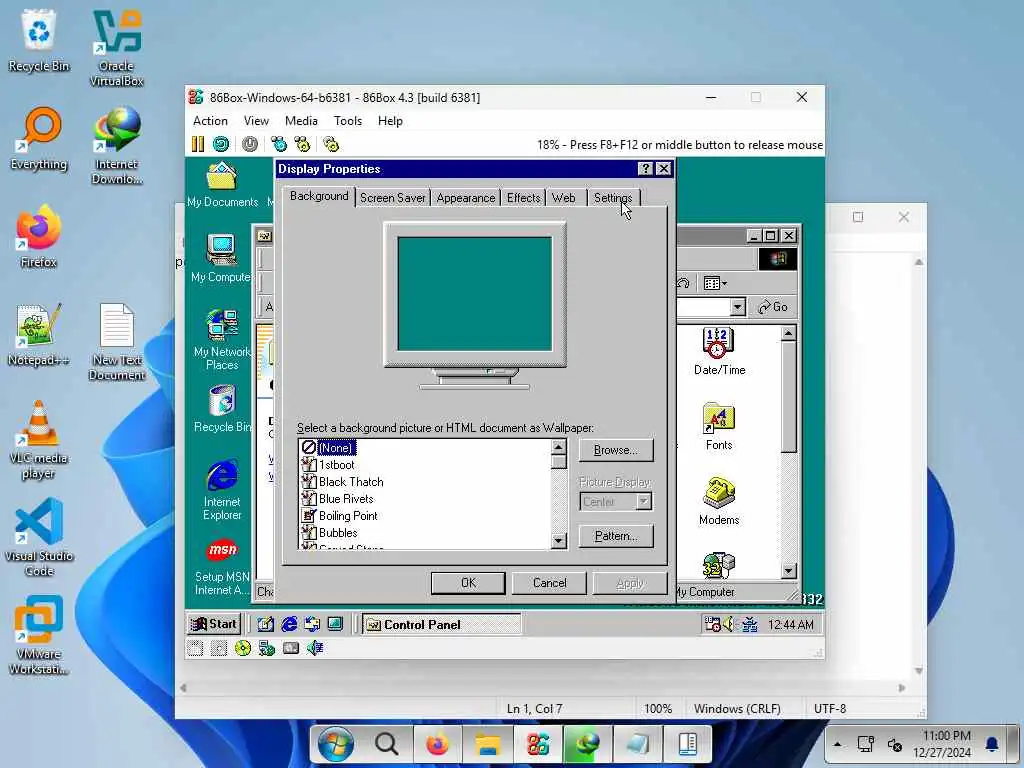This screenshot has height=768, width=1024.
Task: Click the Ctrl+Alt+Esc toolbar icon
Action: (x=302, y=144)
